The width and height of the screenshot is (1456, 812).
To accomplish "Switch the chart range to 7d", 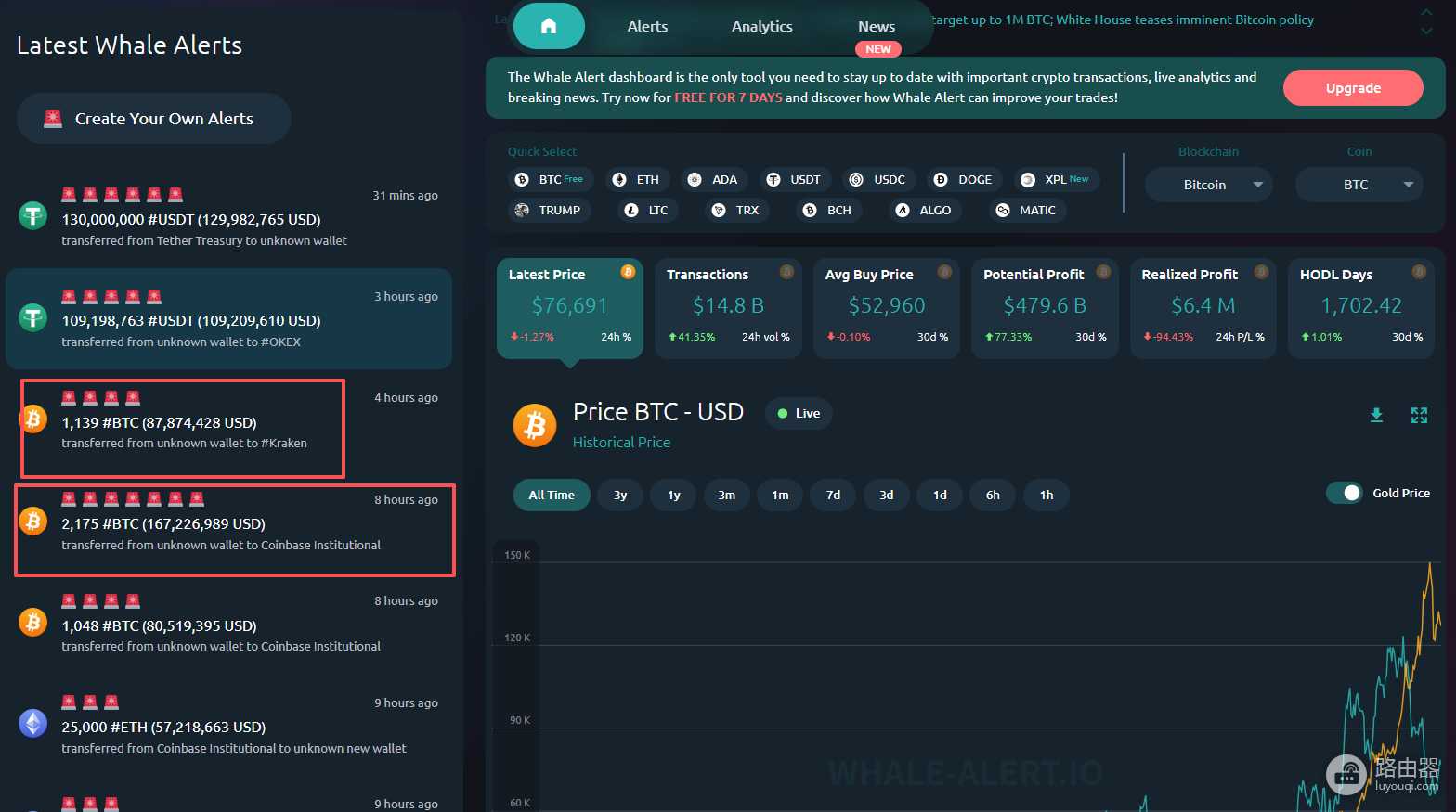I will click(833, 495).
